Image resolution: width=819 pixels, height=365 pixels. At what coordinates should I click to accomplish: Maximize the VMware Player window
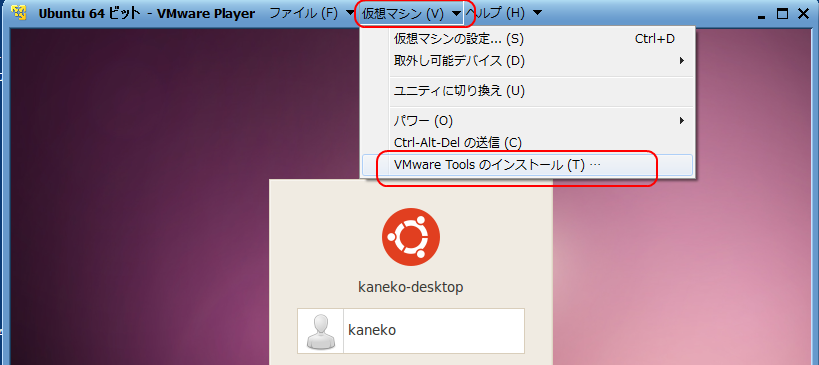tap(782, 14)
